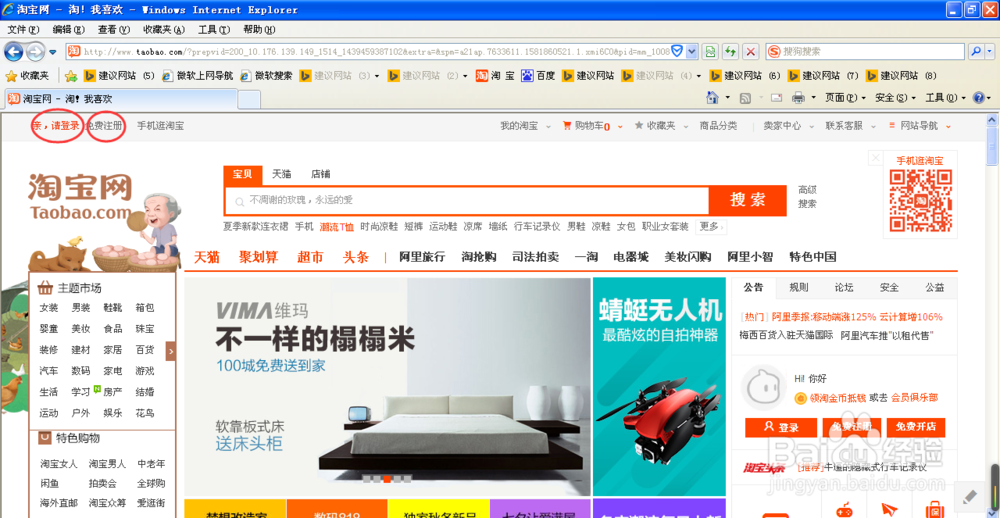Open the 收藏夹 favorites star button
The image size is (1000, 518).
(27, 76)
